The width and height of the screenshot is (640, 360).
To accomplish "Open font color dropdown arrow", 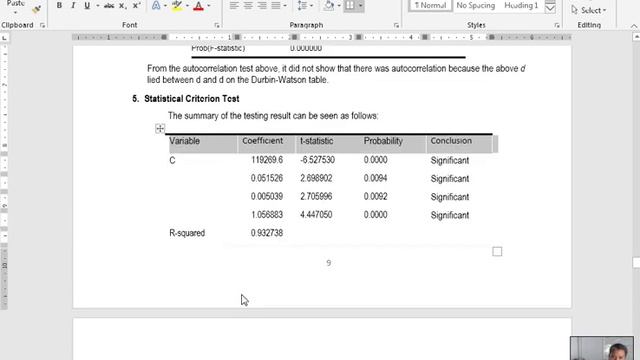I will click(x=209, y=6).
